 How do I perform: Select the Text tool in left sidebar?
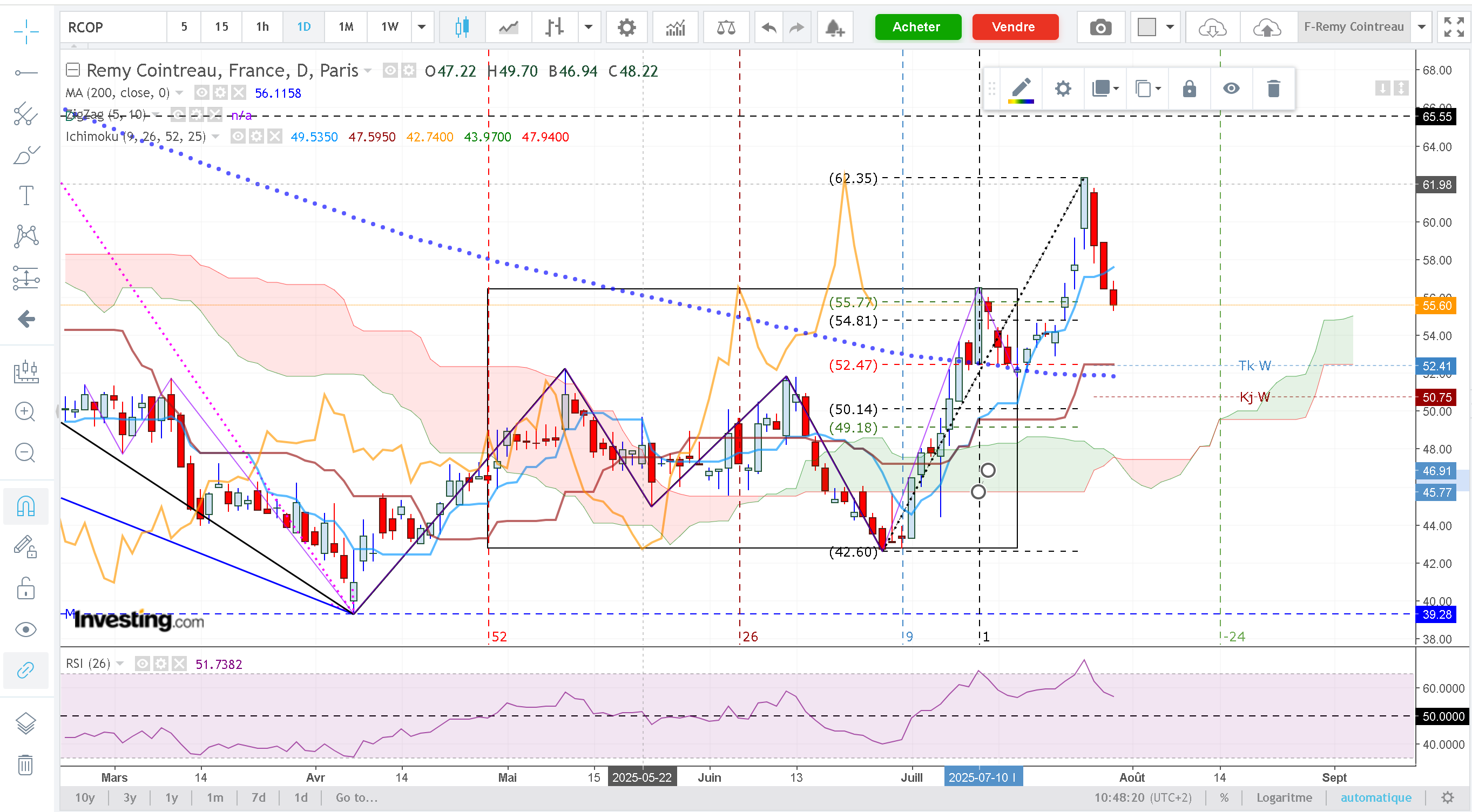click(x=26, y=195)
